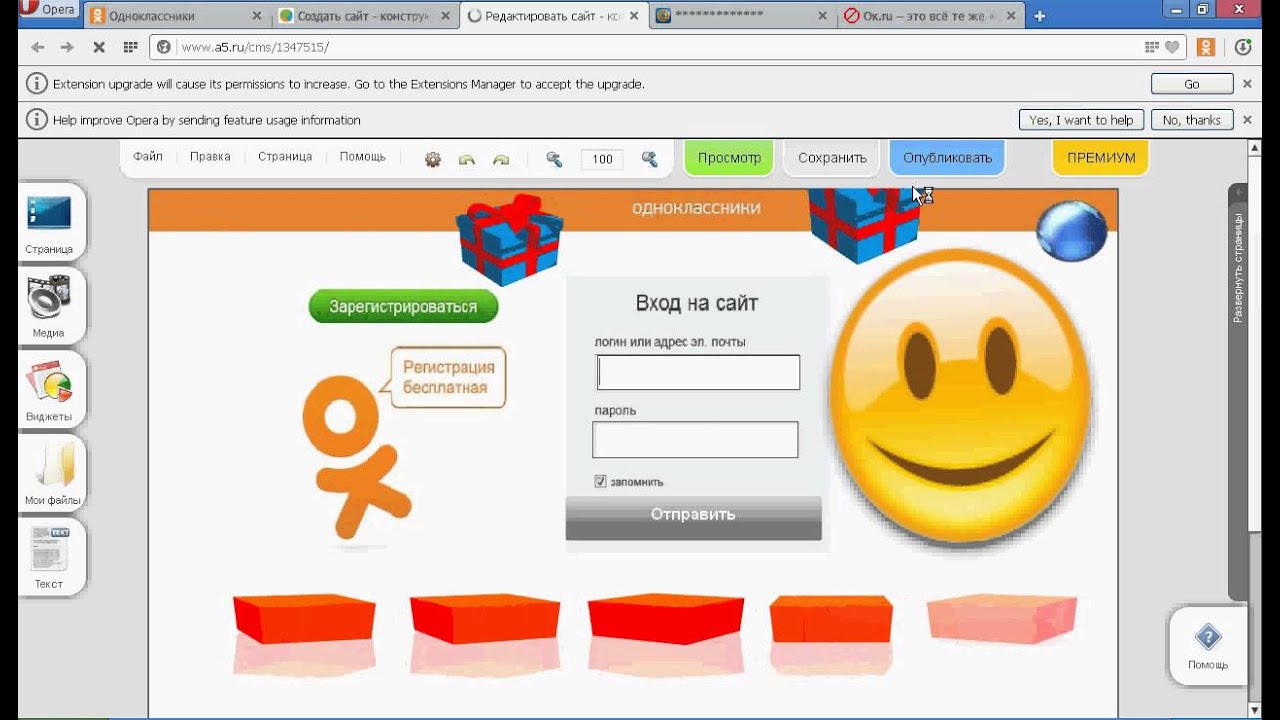1280x720 pixels.
Task: Click the No, thanks button
Action: pos(1191,120)
